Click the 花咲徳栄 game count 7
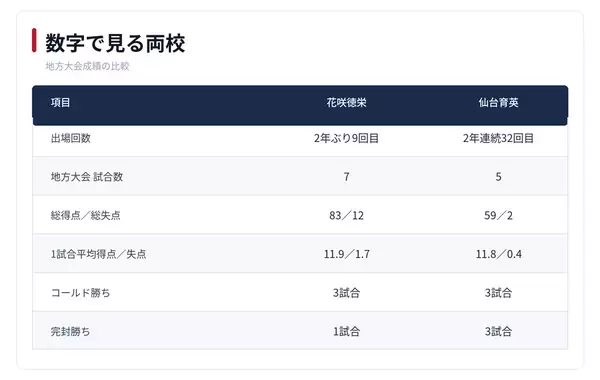 346,177
